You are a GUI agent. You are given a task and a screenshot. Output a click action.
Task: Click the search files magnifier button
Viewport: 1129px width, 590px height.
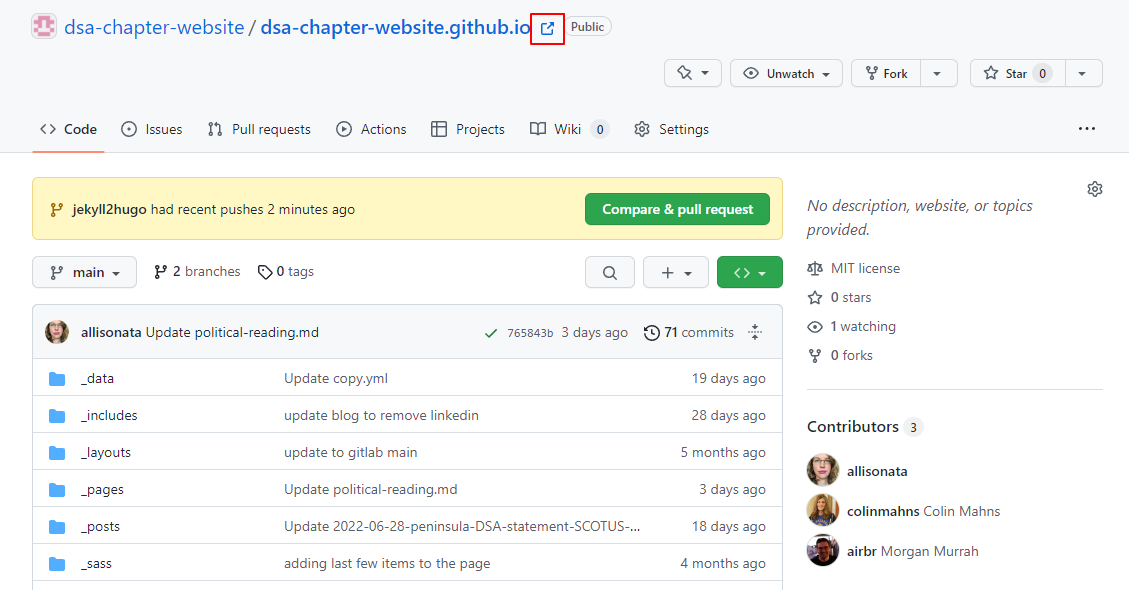(x=610, y=272)
